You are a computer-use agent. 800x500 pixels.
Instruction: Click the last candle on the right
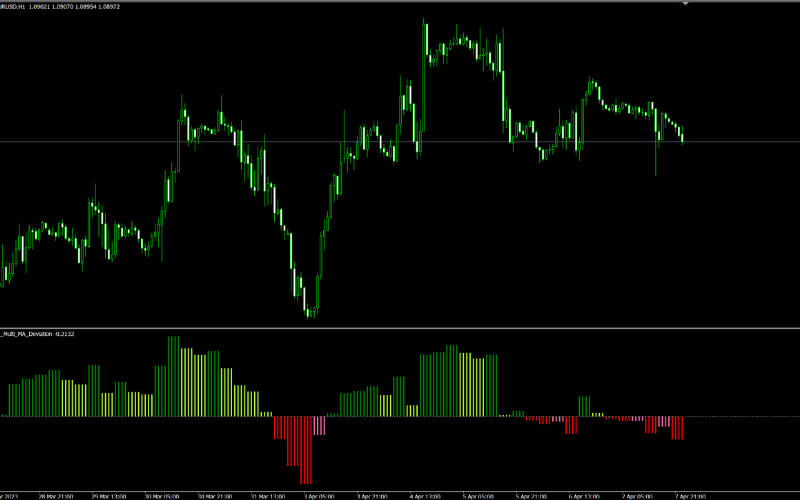[x=682, y=136]
